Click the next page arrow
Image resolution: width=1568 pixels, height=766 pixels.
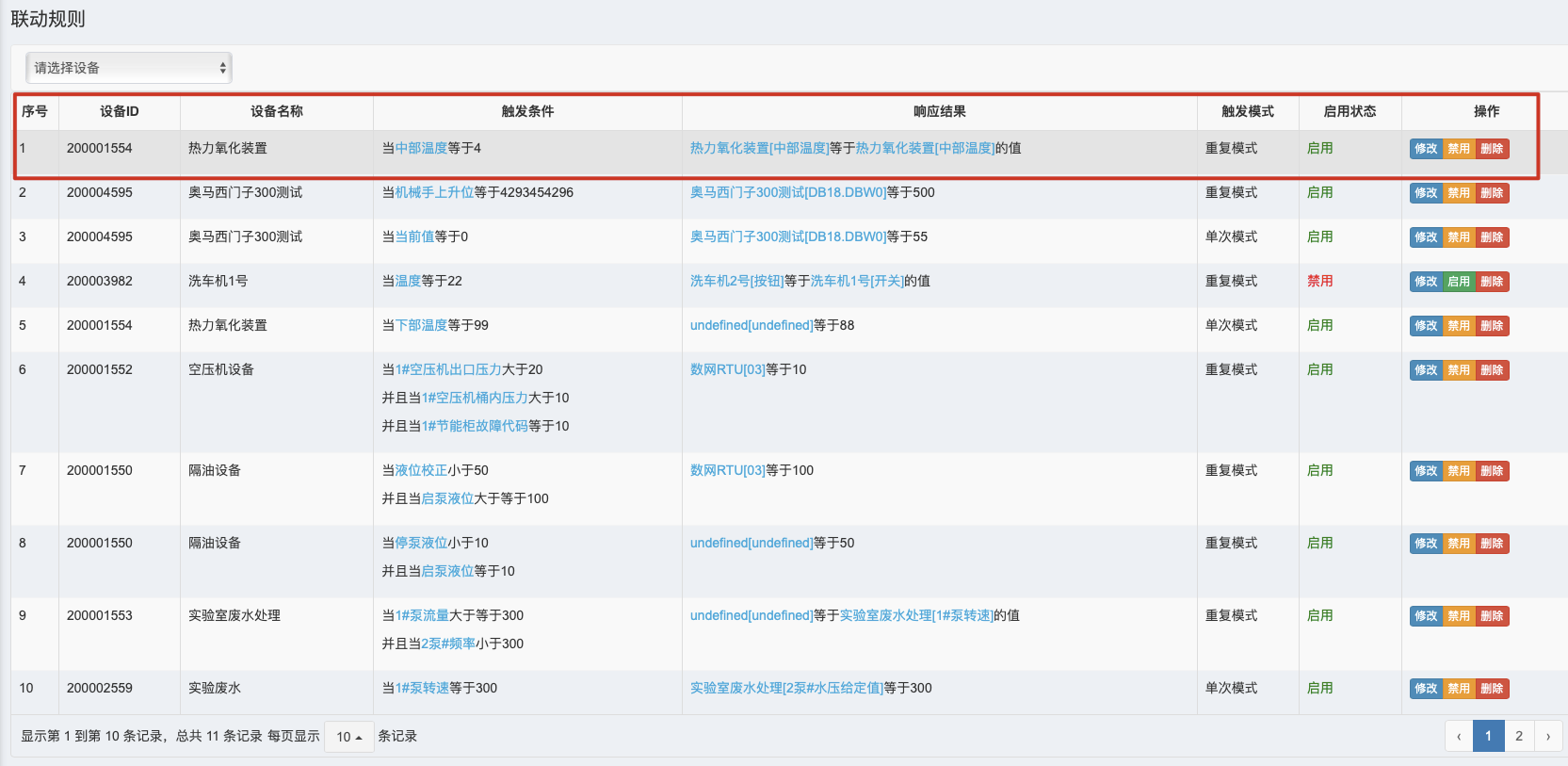[x=1548, y=736]
